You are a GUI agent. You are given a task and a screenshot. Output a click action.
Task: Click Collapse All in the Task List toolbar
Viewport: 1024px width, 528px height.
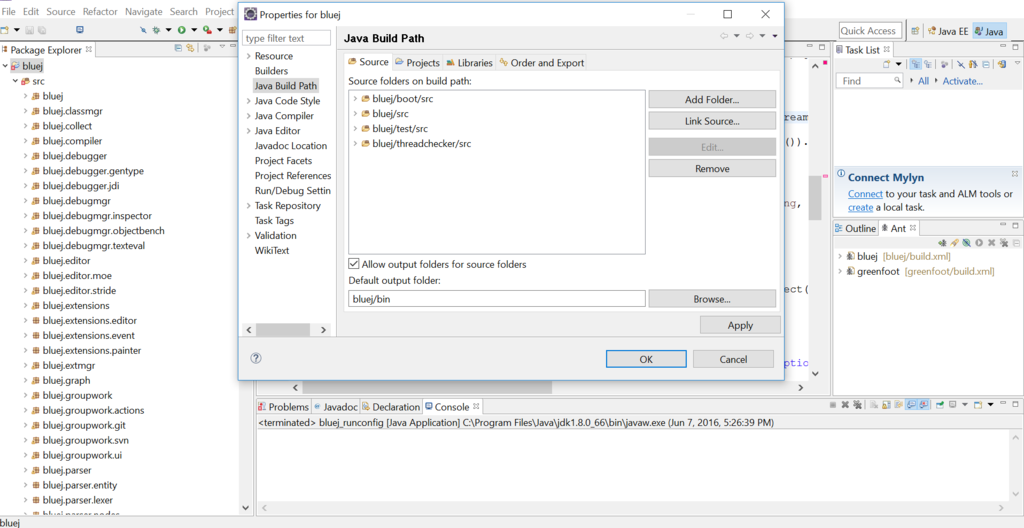tap(985, 64)
